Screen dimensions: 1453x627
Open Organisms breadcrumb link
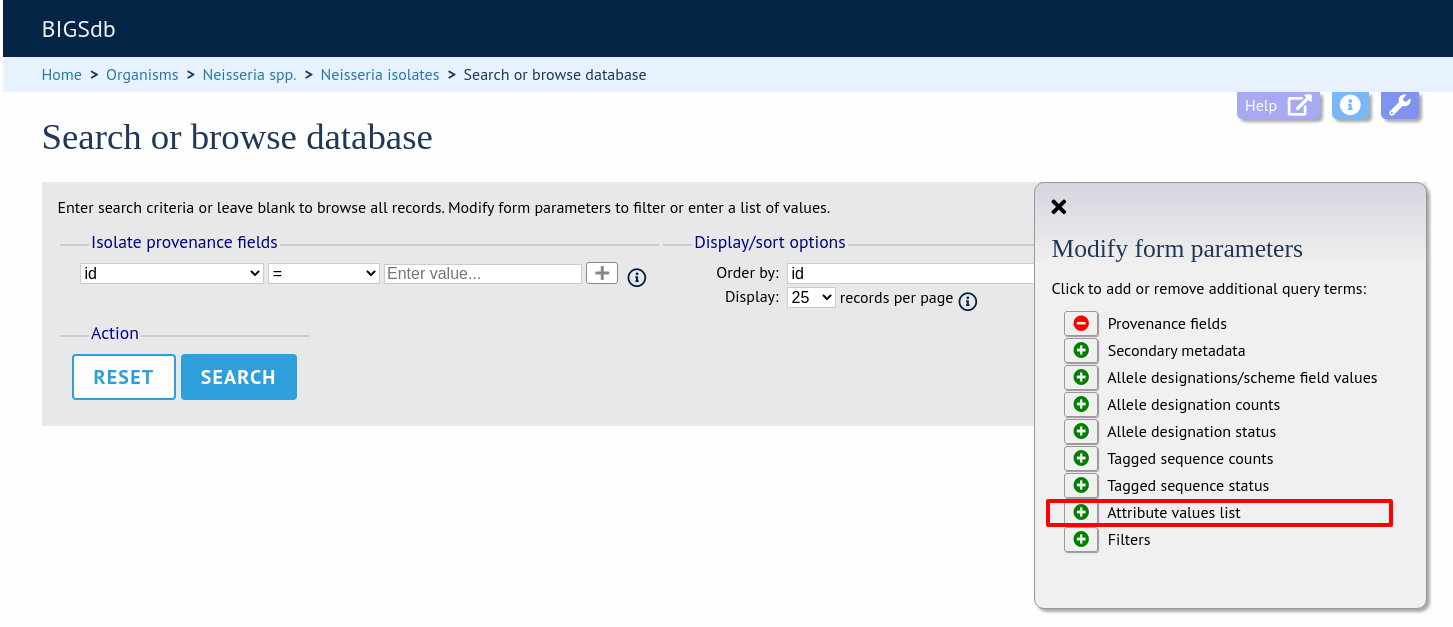tap(142, 75)
